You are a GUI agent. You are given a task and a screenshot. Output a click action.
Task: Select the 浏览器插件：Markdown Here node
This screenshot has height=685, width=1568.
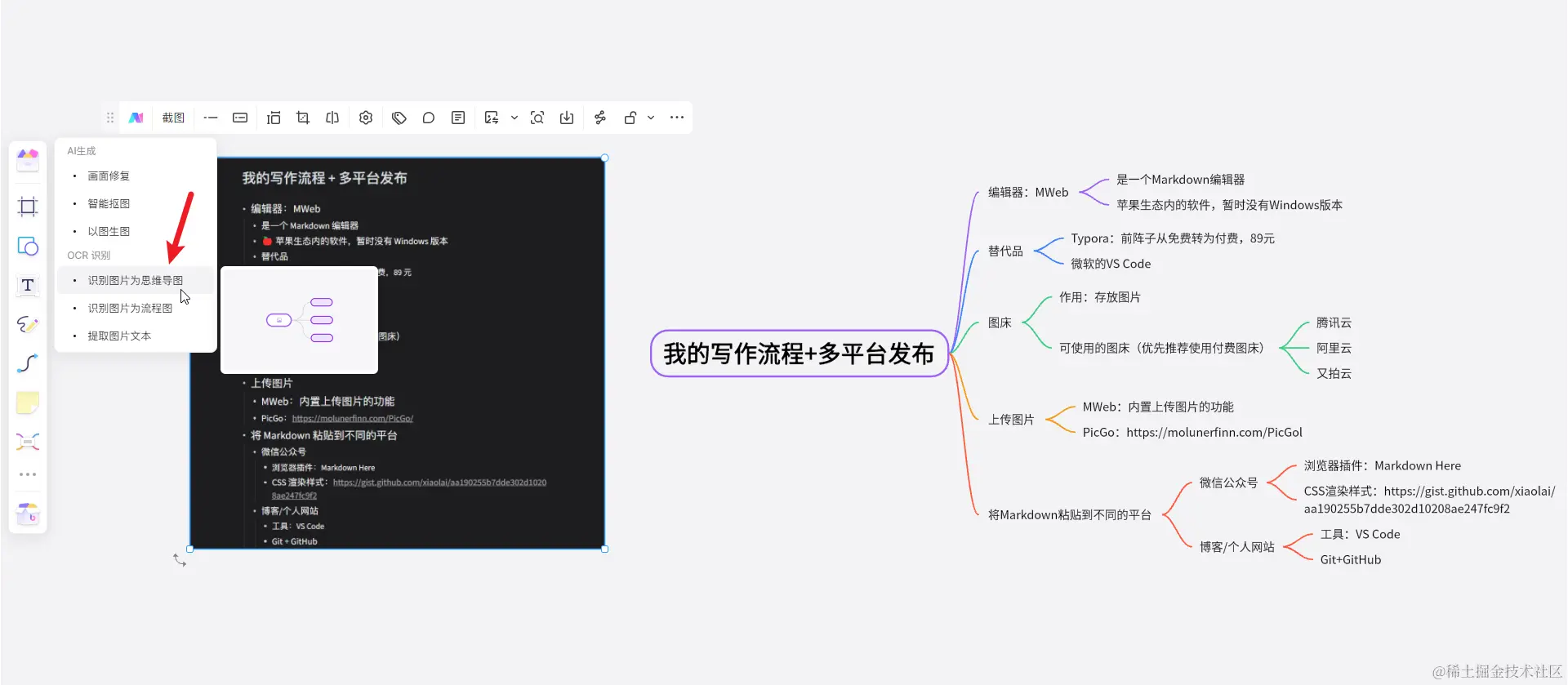[x=1383, y=466]
